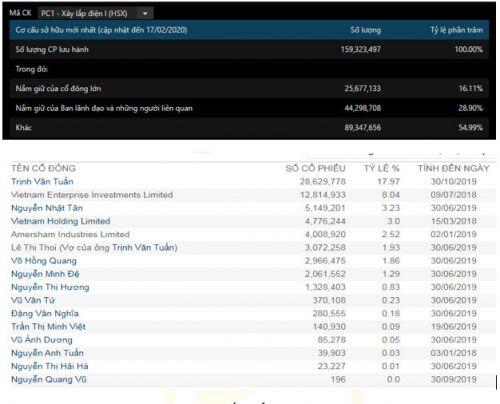Image resolution: width=500 pixels, height=404 pixels.
Task: Open Vietnam Holding Limited link
Action: click(61, 221)
